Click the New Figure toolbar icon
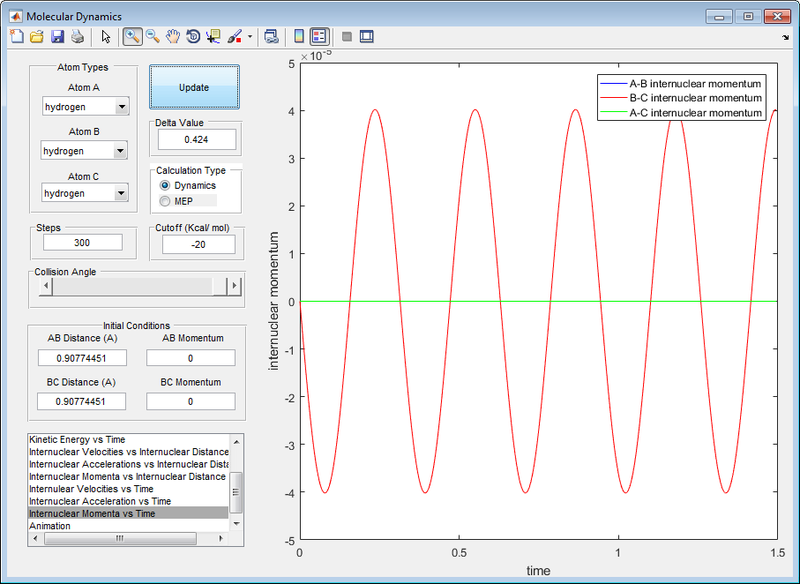 pyautogui.click(x=16, y=37)
